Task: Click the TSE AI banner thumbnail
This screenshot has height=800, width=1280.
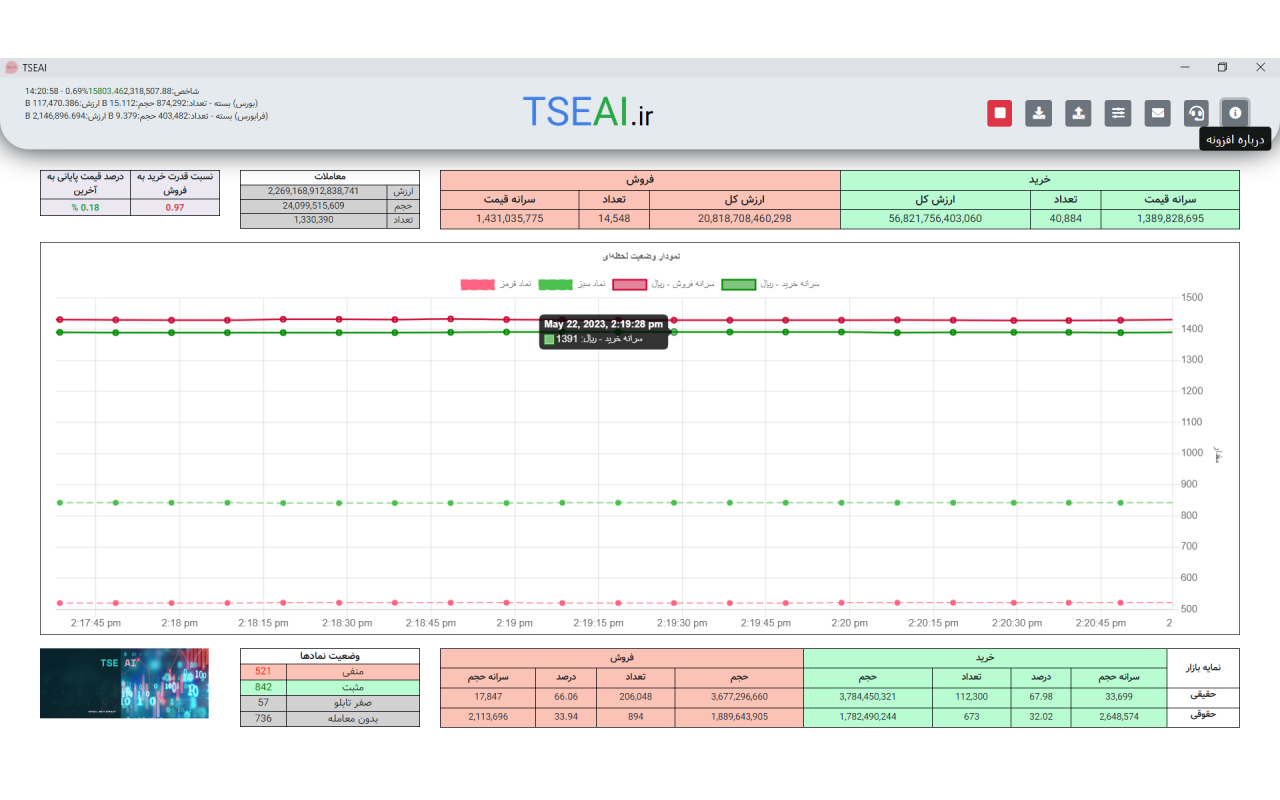Action: click(x=124, y=683)
